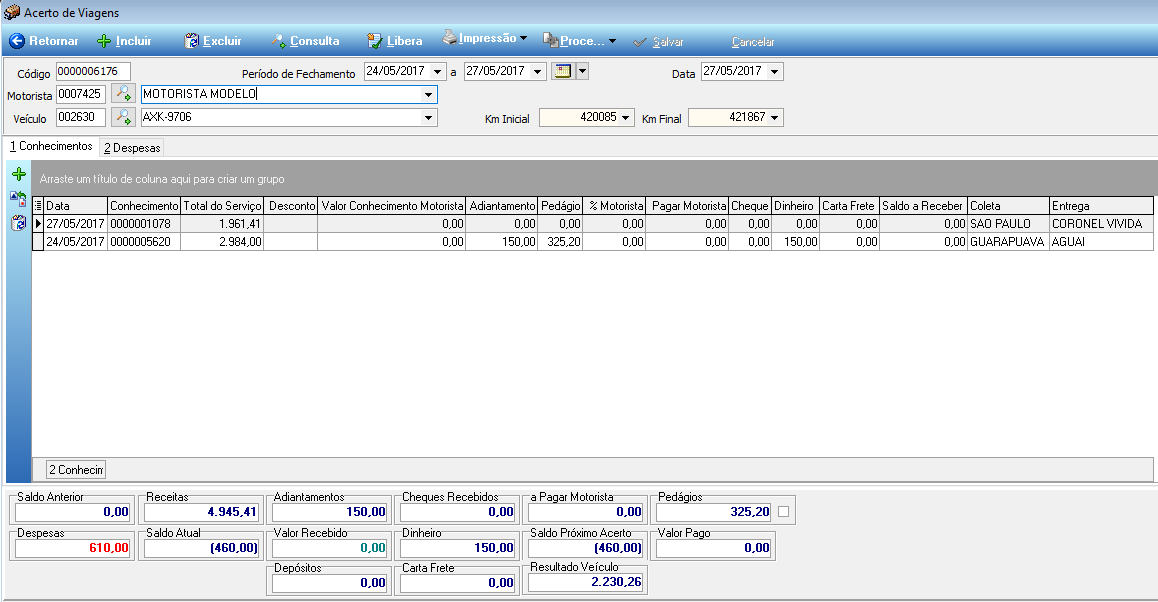Open the Consulta search button
The width and height of the screenshot is (1158, 602).
(305, 41)
